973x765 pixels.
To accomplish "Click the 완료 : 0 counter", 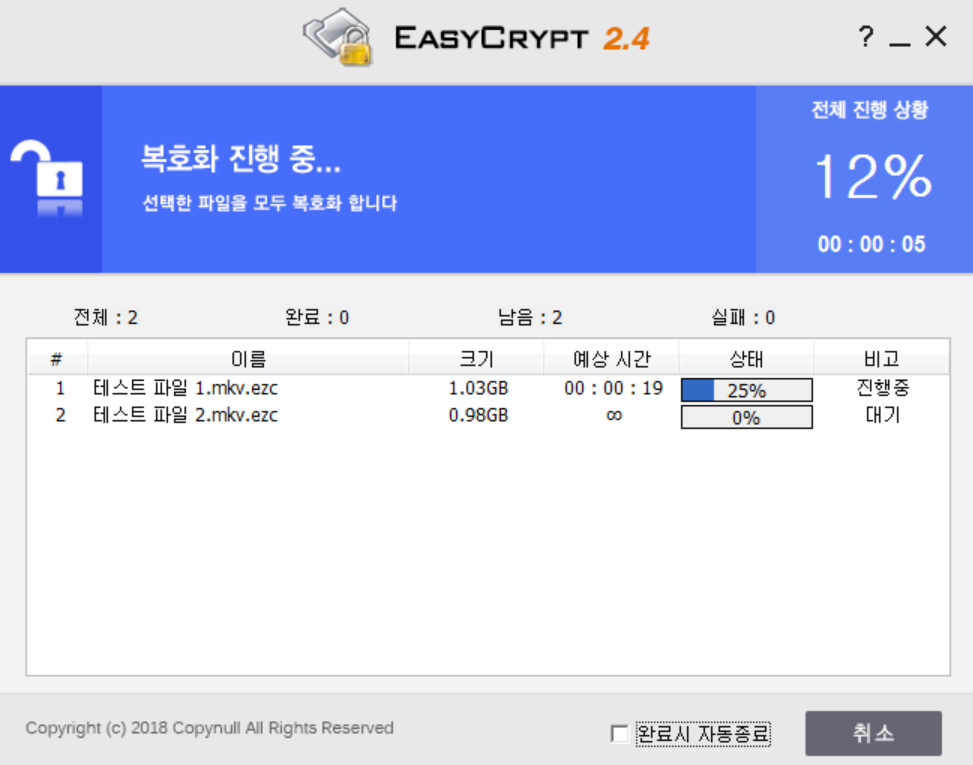I will 317,318.
